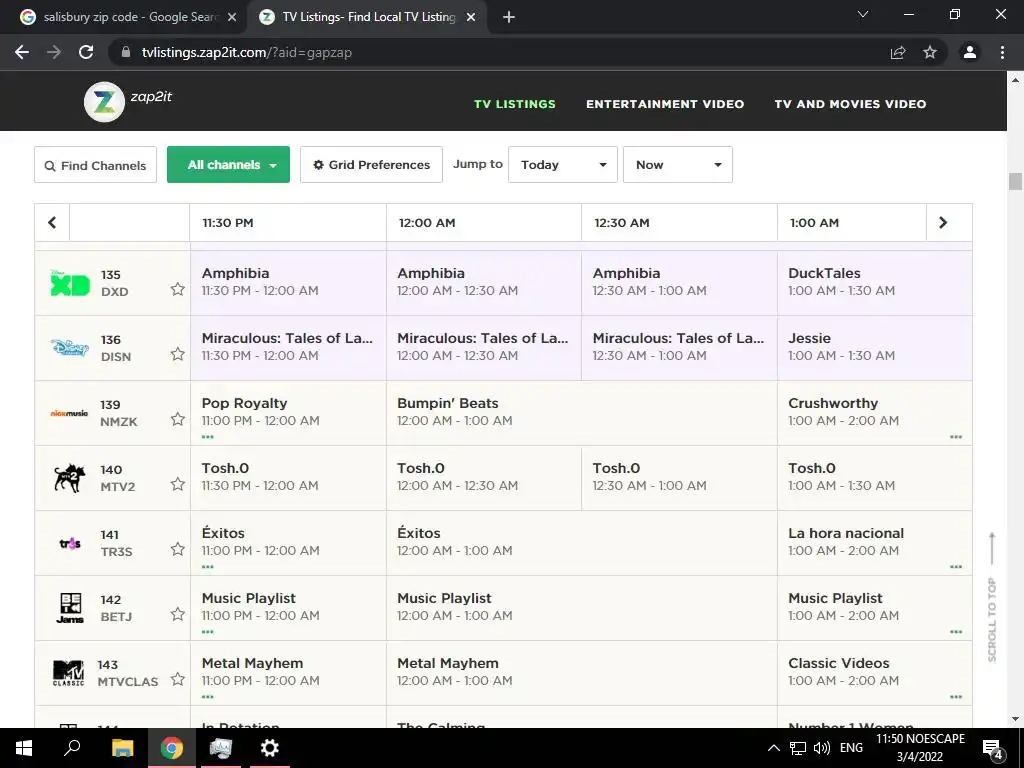Screen dimensions: 1024x768
Task: Open Tosh.0 12:30 AM listing
Action: tap(679, 478)
